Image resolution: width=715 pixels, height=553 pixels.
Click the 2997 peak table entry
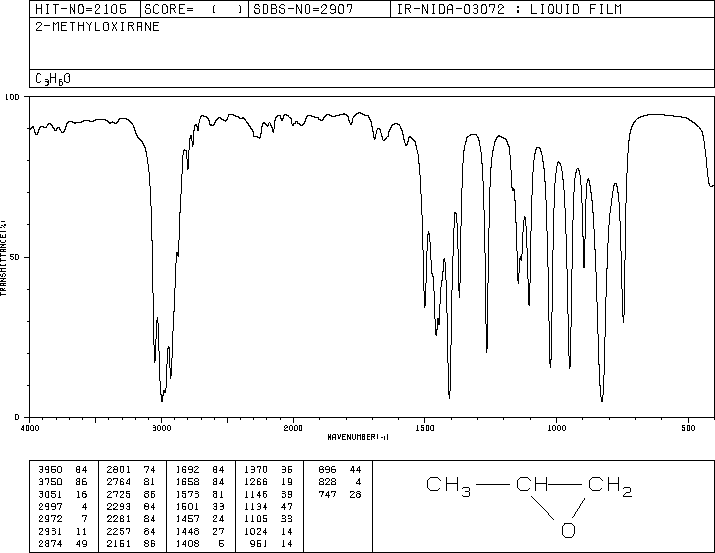pos(62,506)
